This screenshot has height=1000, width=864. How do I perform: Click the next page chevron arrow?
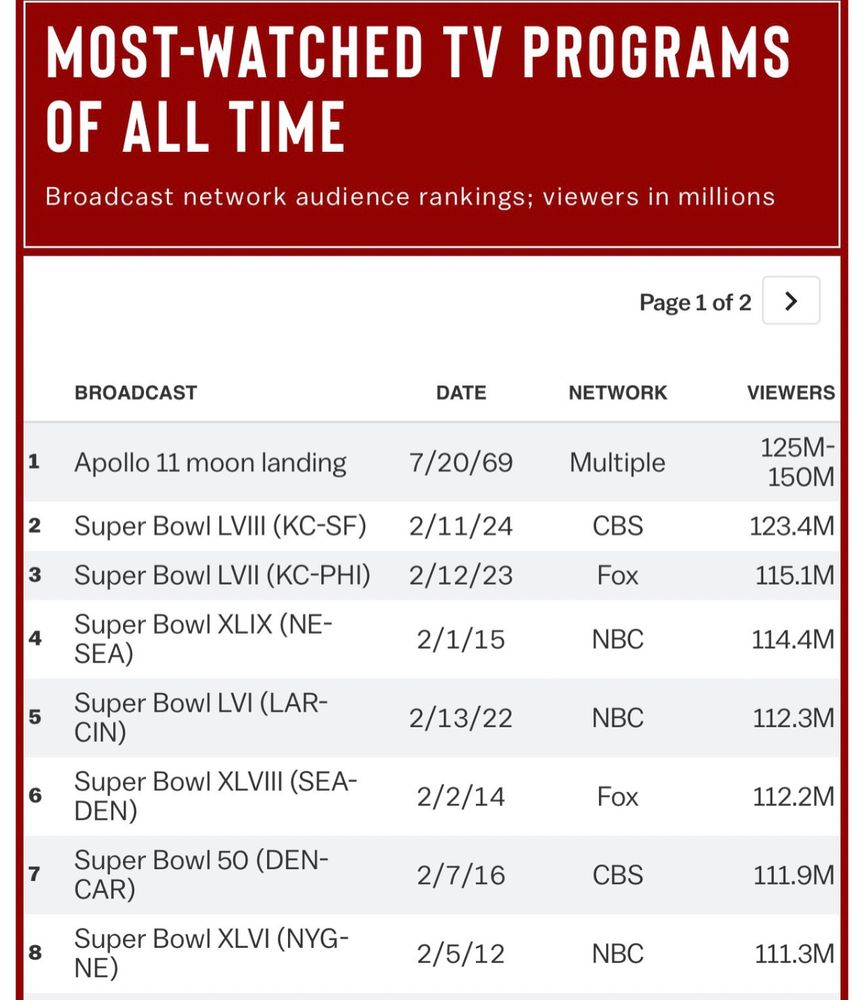tap(791, 300)
